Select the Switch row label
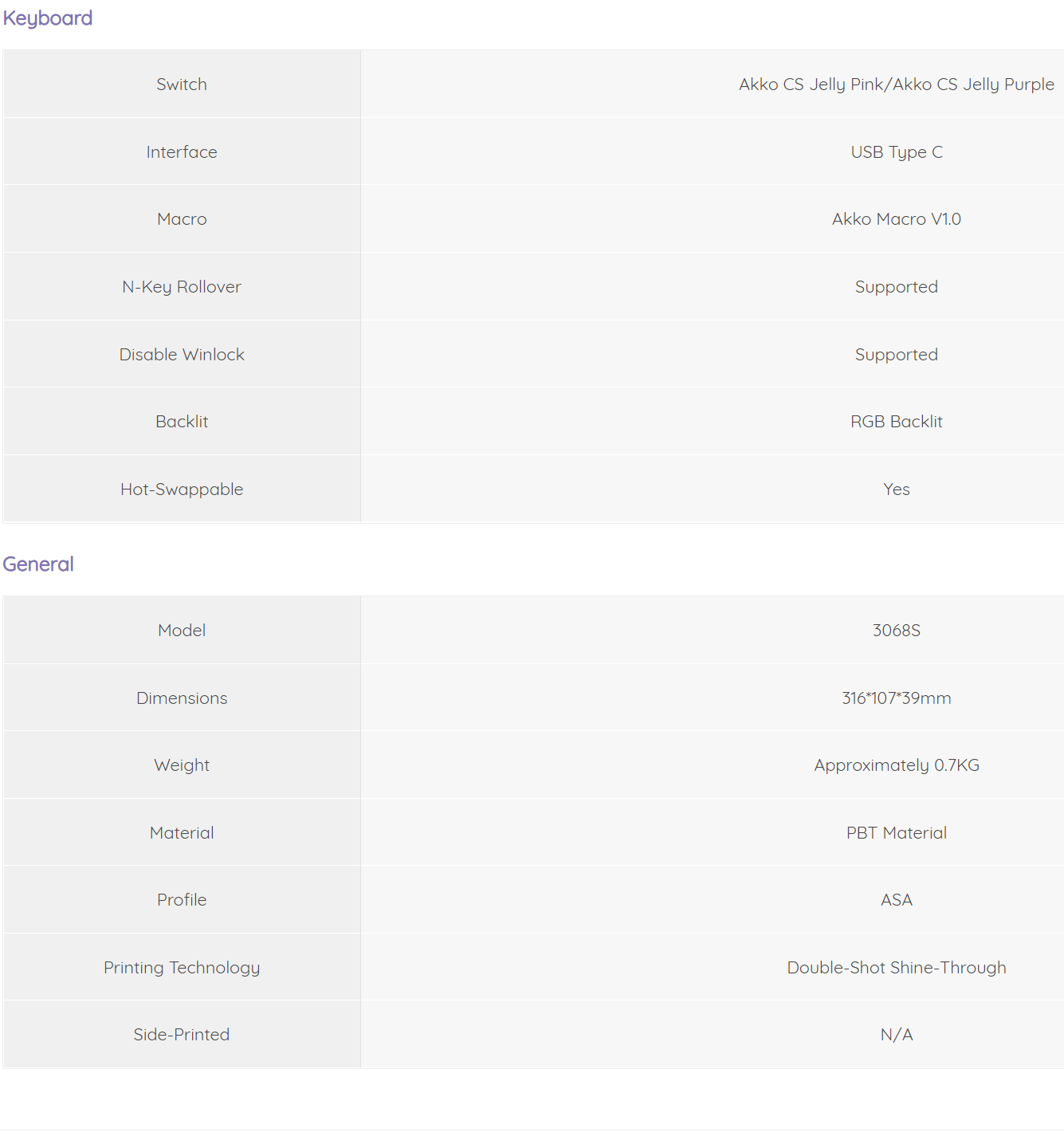The image size is (1064, 1140). coord(182,85)
